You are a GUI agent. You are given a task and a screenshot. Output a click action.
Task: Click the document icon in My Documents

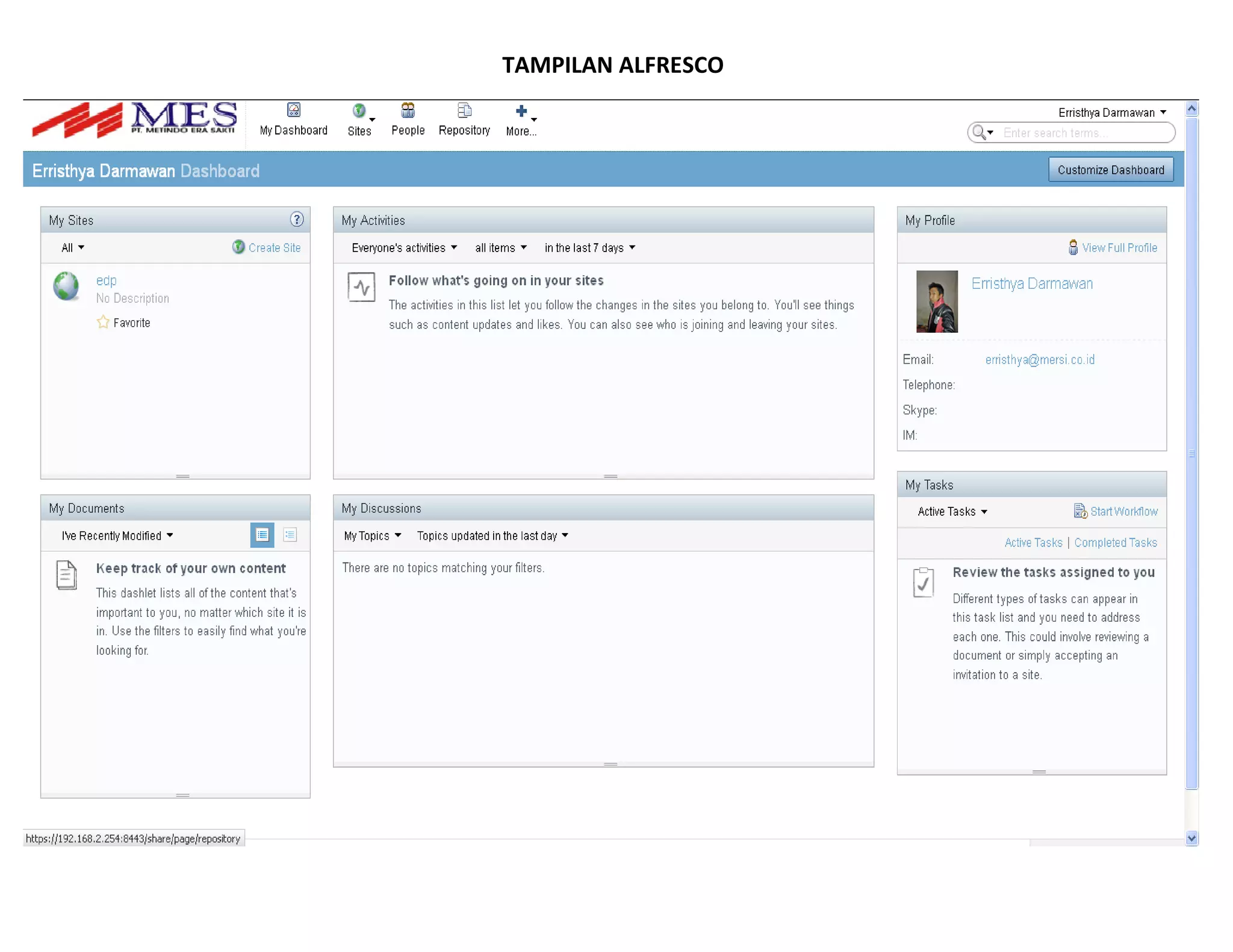pos(66,575)
